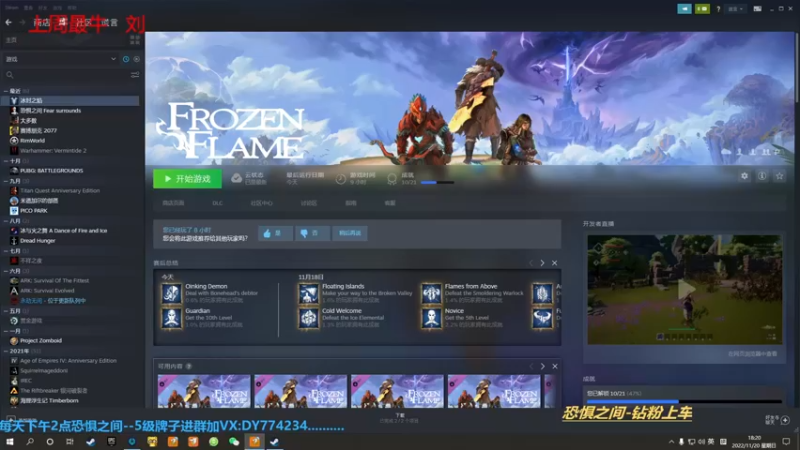Open the Windows Start menu
800x450 pixels.
coord(9,441)
